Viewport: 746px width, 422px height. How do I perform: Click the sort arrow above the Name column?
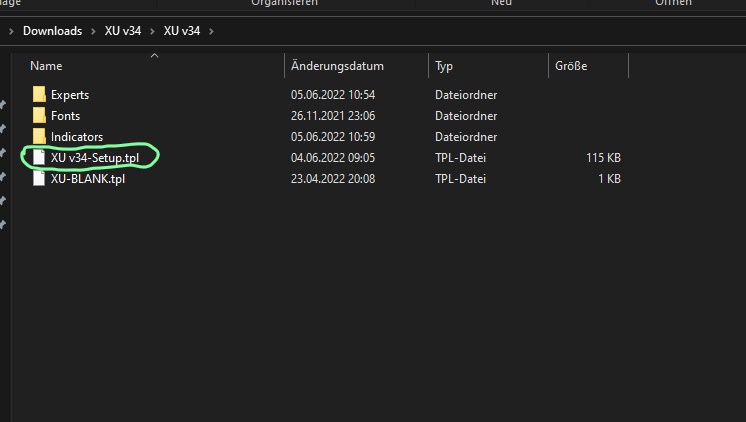154,56
